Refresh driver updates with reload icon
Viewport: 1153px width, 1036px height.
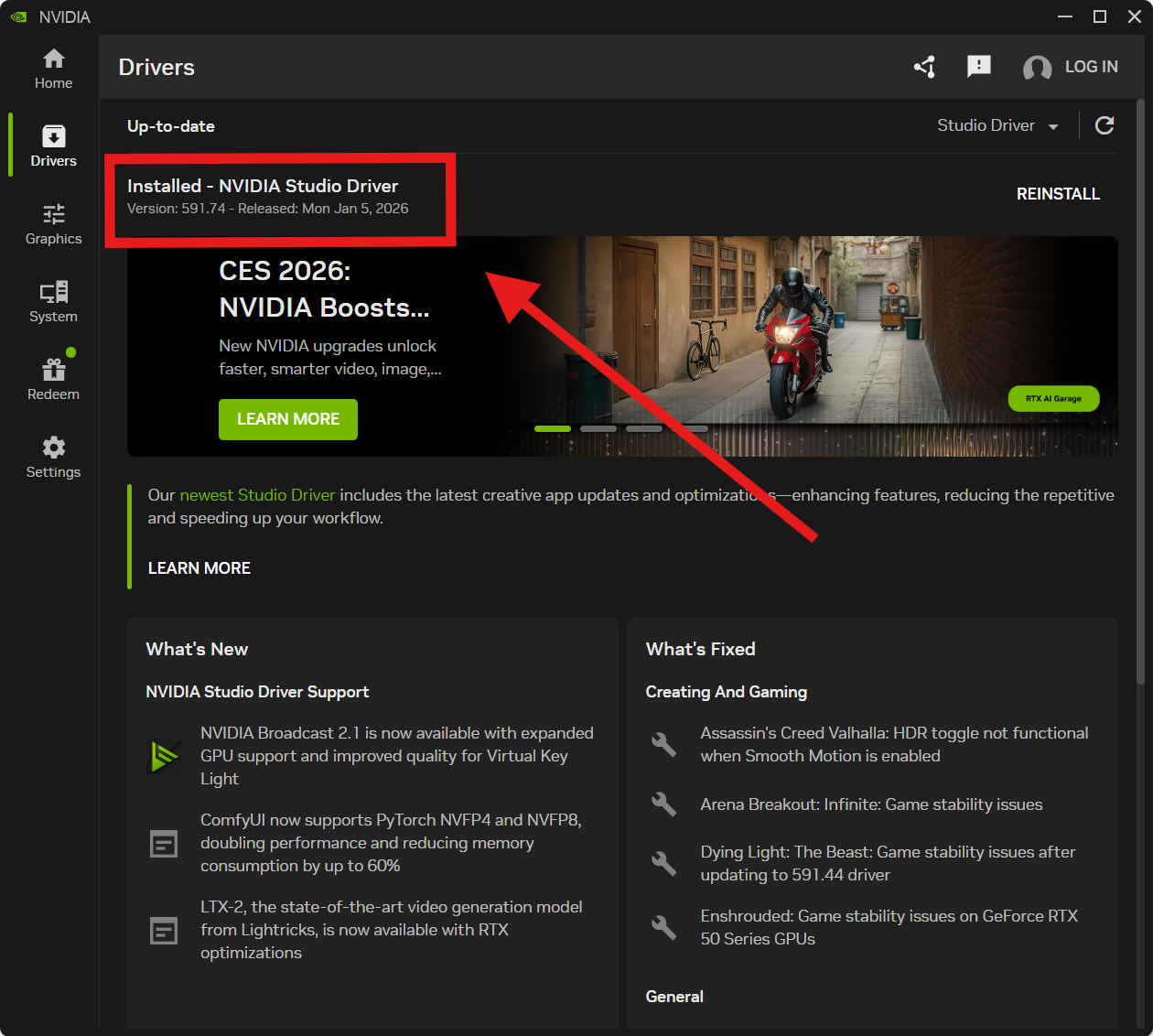click(1105, 125)
